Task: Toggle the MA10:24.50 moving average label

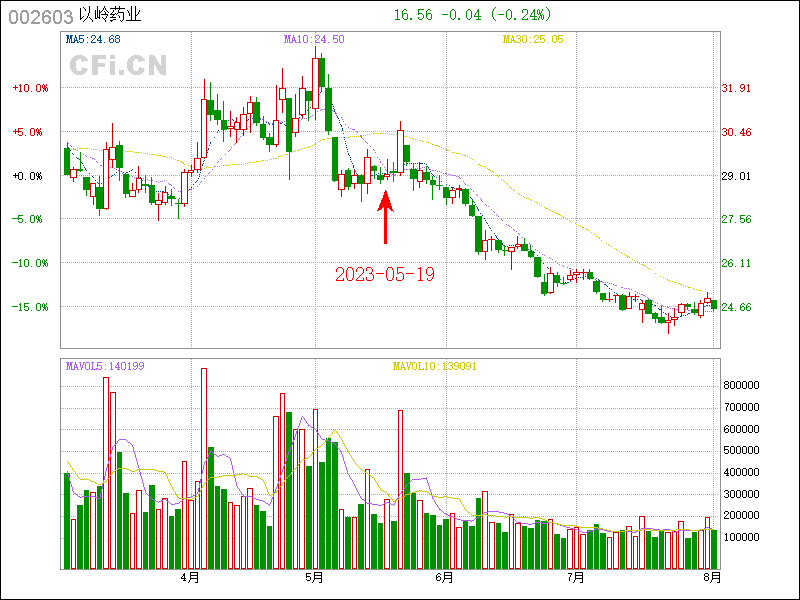Action: [x=314, y=39]
